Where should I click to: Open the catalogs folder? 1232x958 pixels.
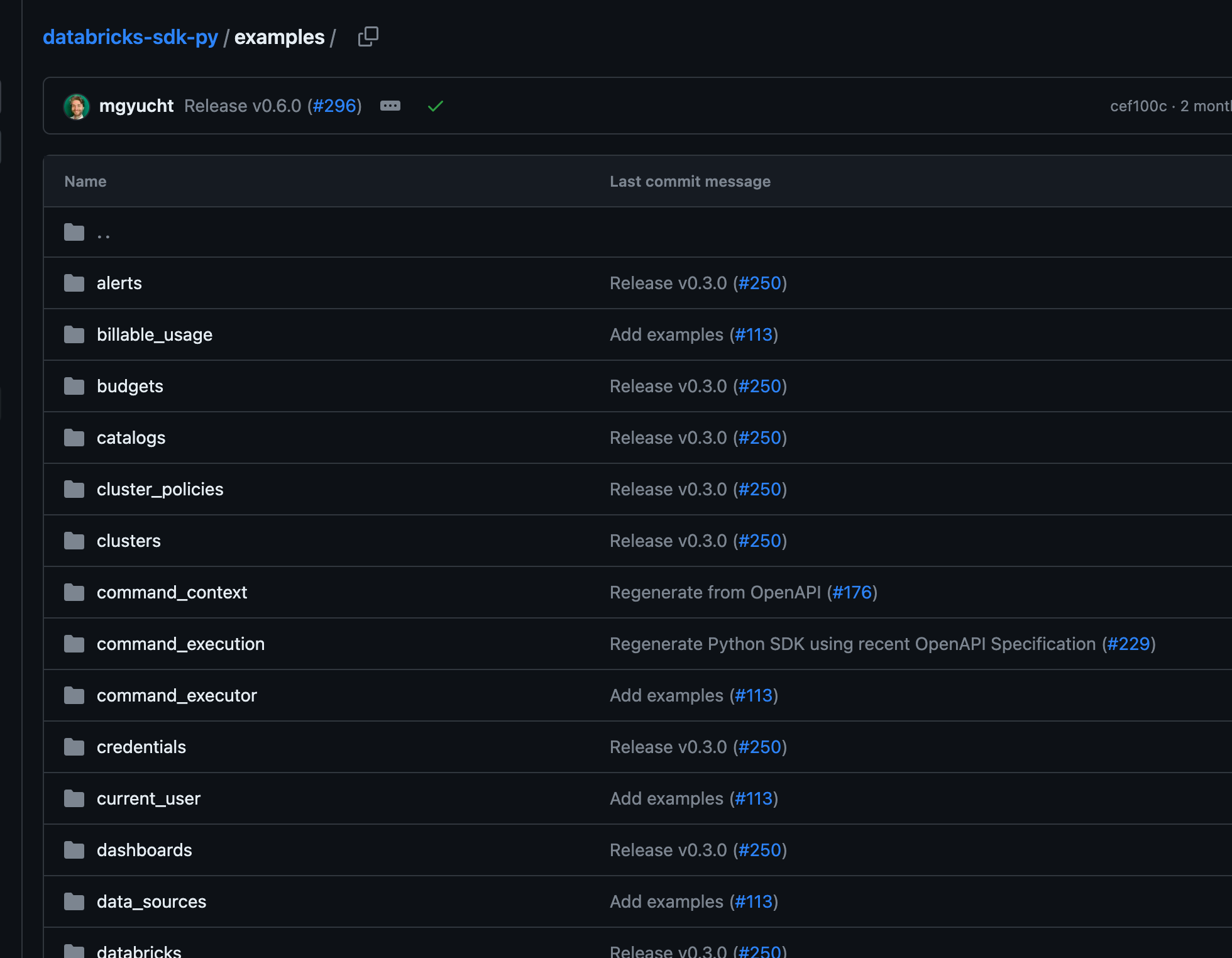click(x=131, y=438)
